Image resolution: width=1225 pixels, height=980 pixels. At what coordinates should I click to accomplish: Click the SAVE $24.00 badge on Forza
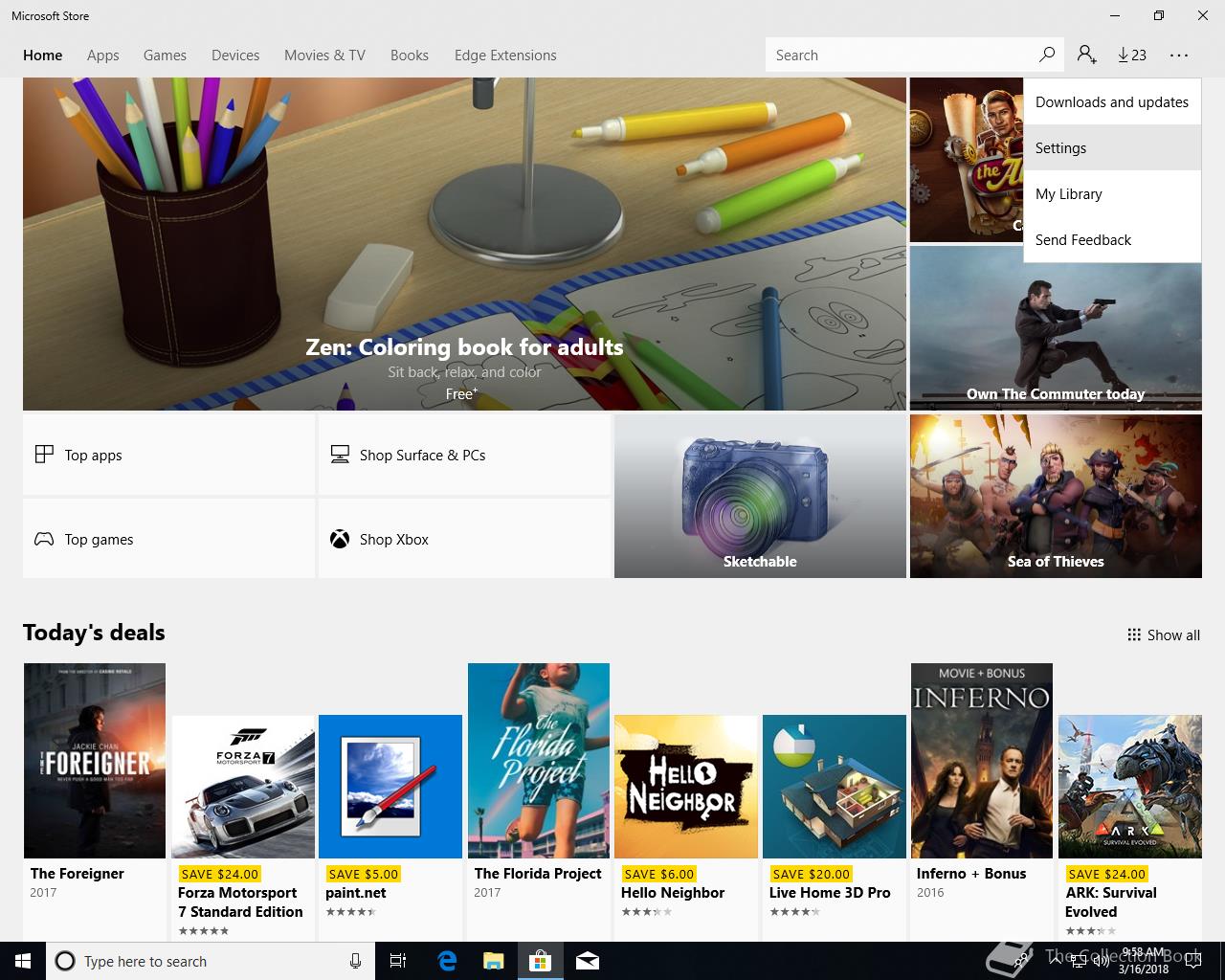tap(219, 874)
